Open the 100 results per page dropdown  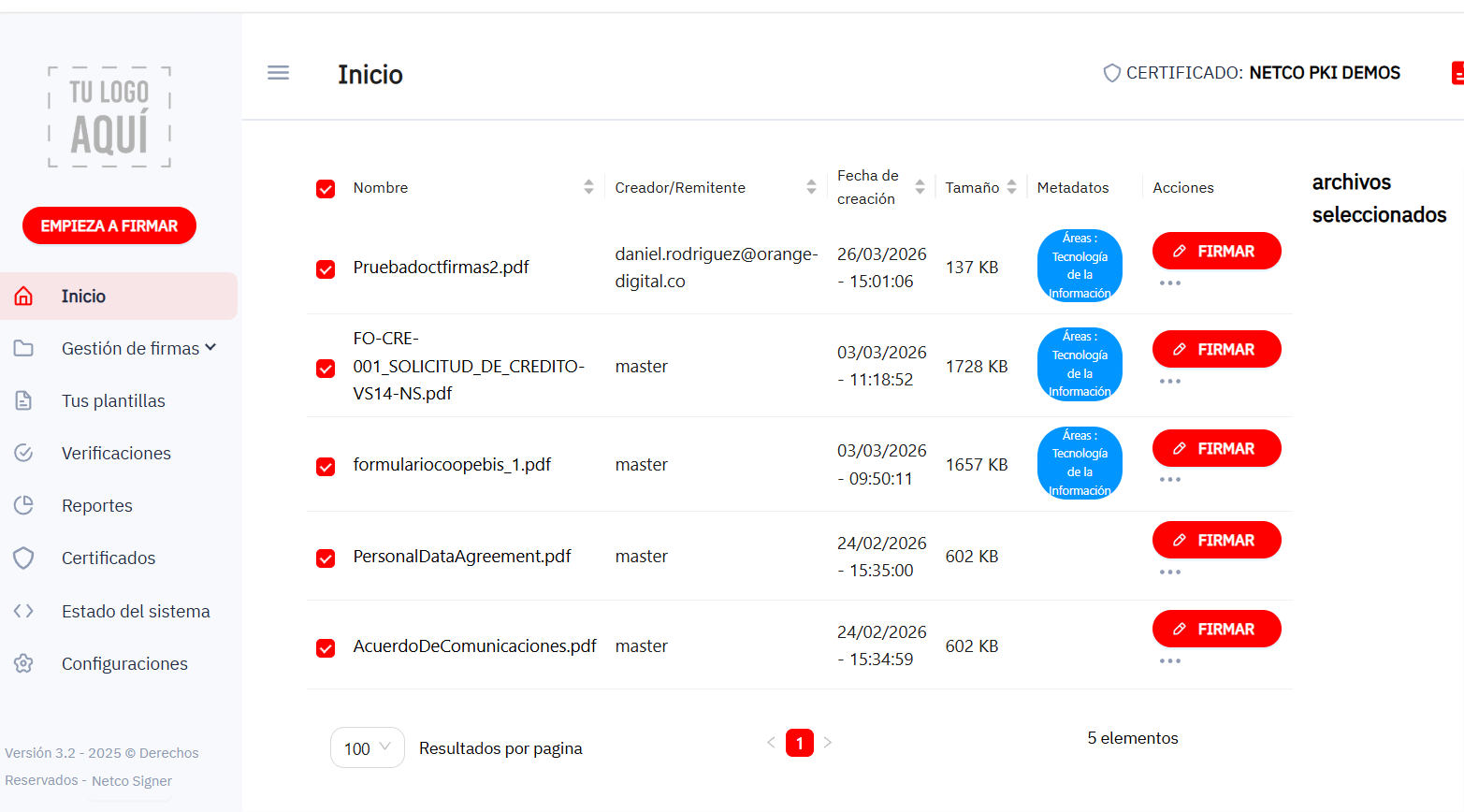(368, 747)
